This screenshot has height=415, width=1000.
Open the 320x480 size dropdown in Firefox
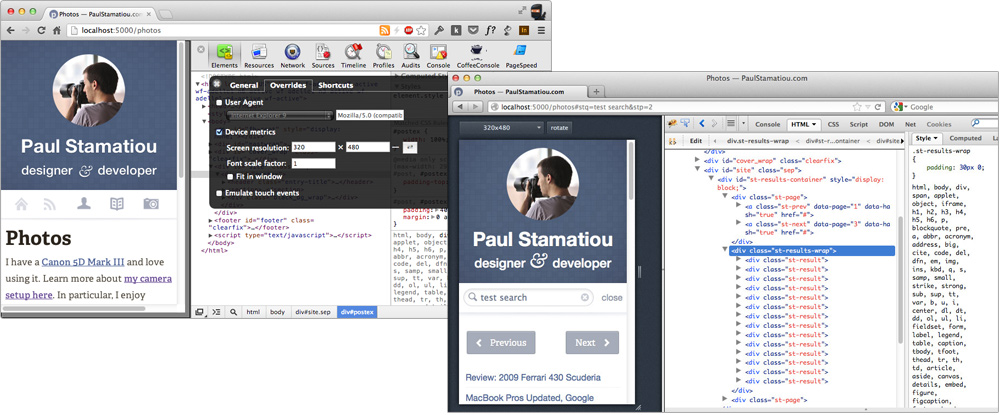[x=502, y=127]
